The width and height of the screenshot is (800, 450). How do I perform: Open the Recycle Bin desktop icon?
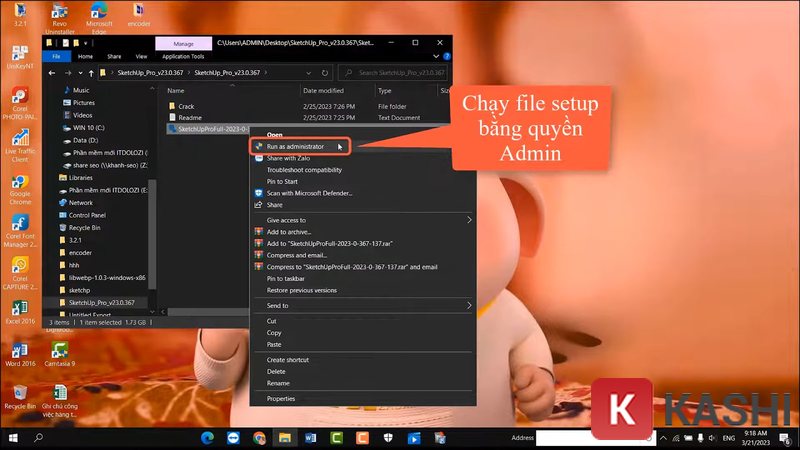tap(20, 397)
